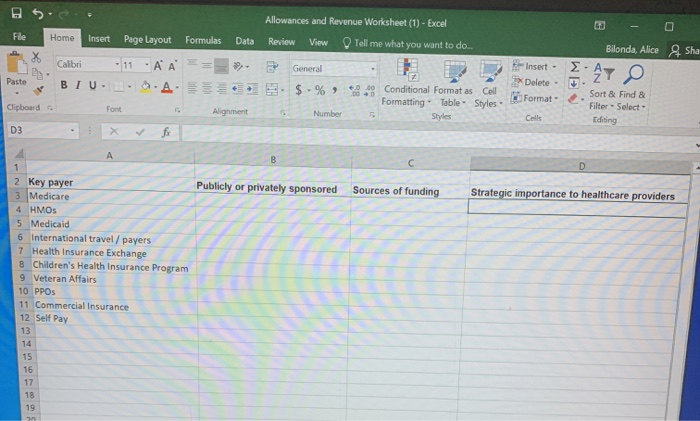Open the Borders dropdown arrow

[129, 86]
